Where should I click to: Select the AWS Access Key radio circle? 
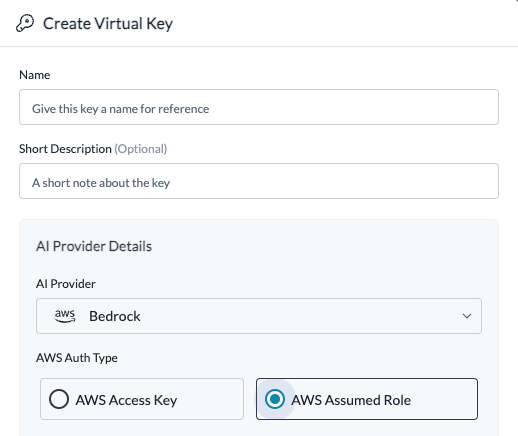(59, 399)
